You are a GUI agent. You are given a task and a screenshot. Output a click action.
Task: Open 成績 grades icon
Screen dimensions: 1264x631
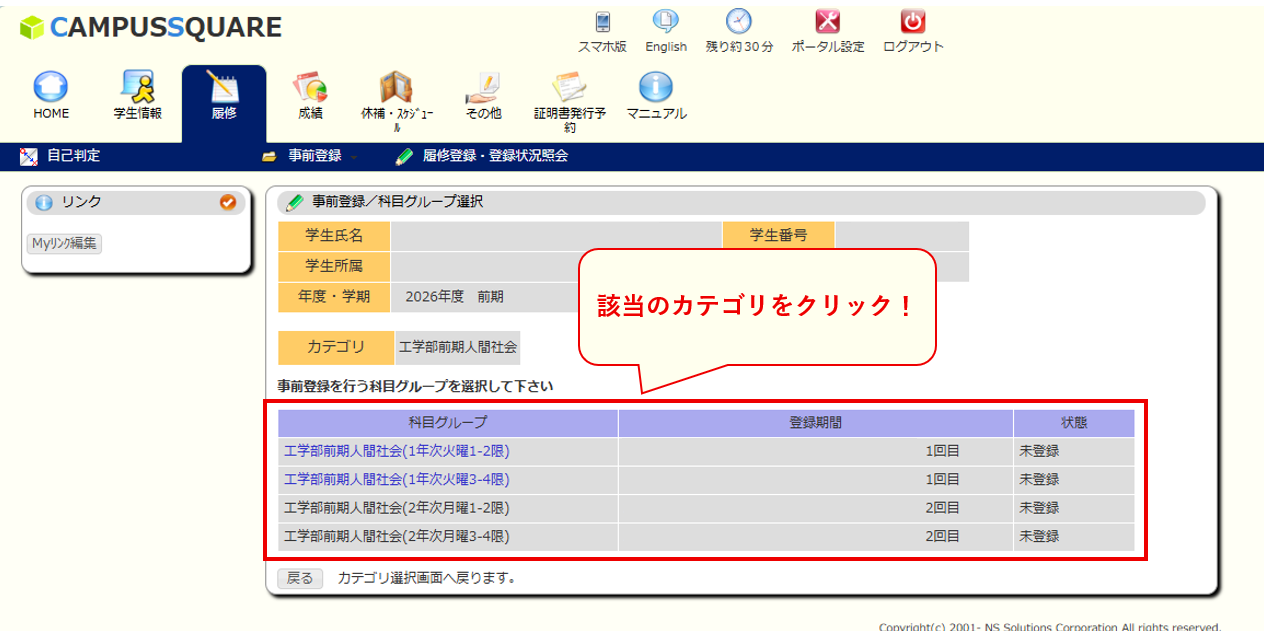[310, 87]
